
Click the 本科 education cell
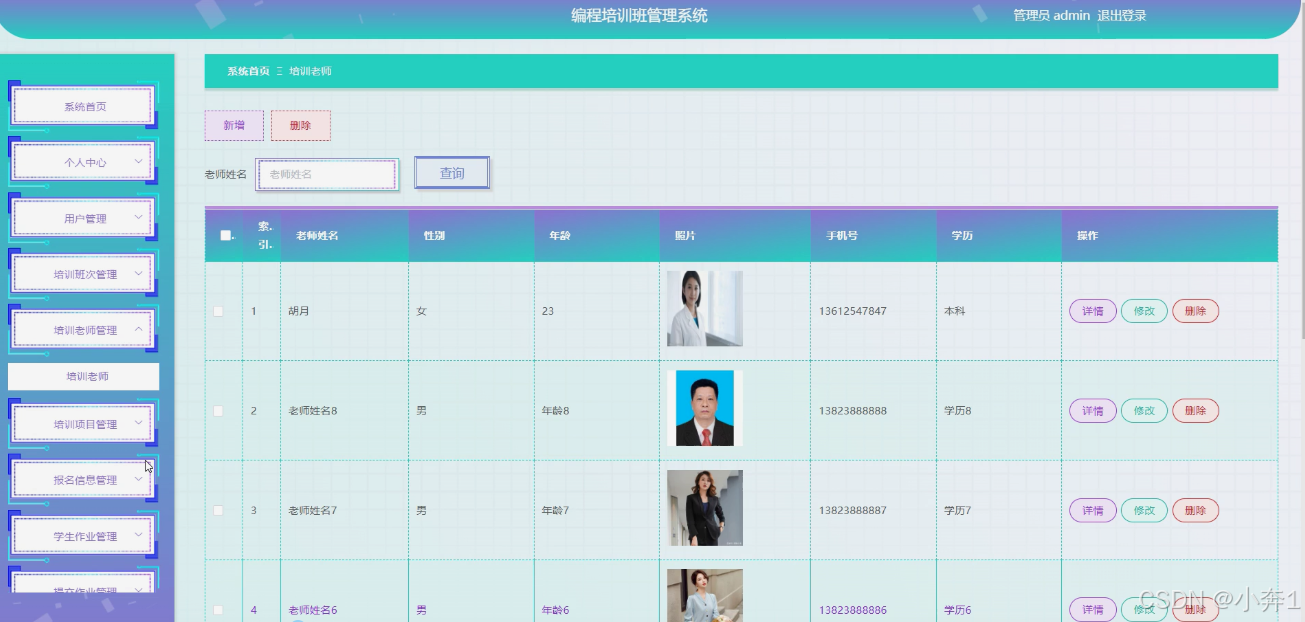pyautogui.click(x=955, y=311)
